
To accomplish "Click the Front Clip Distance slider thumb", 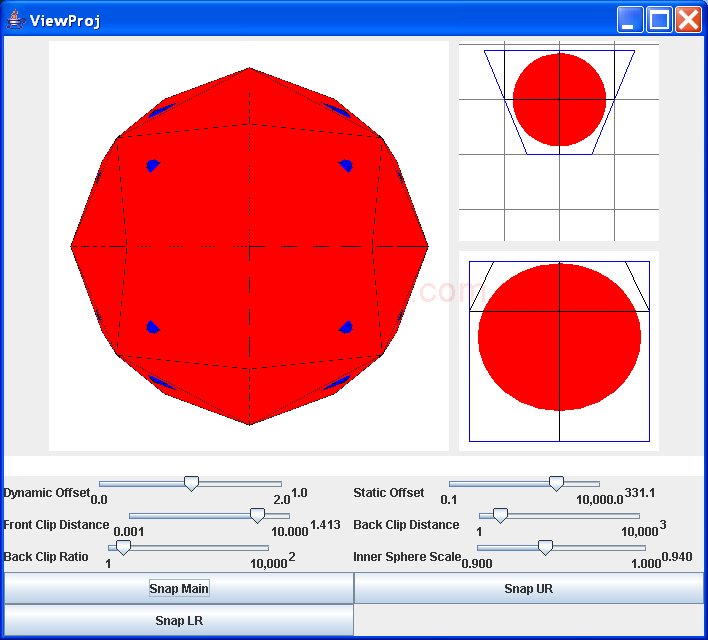I will click(257, 515).
